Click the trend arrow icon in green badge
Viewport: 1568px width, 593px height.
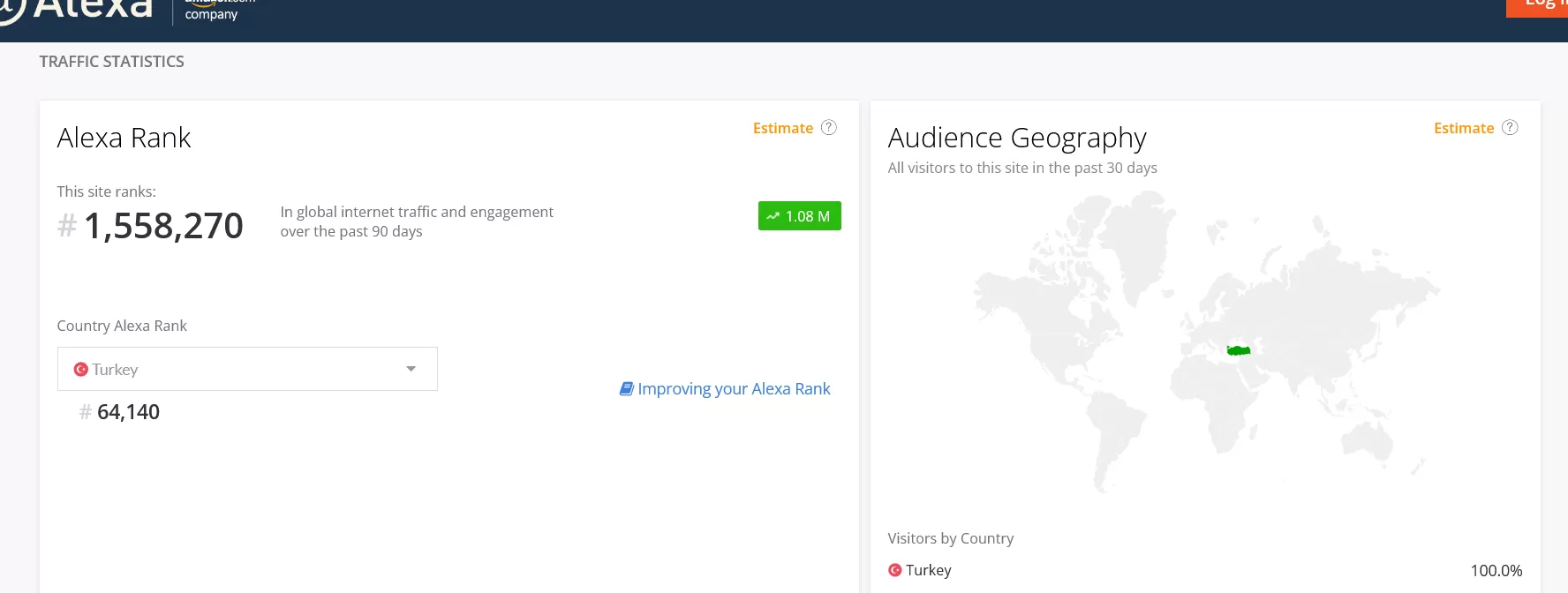click(773, 216)
